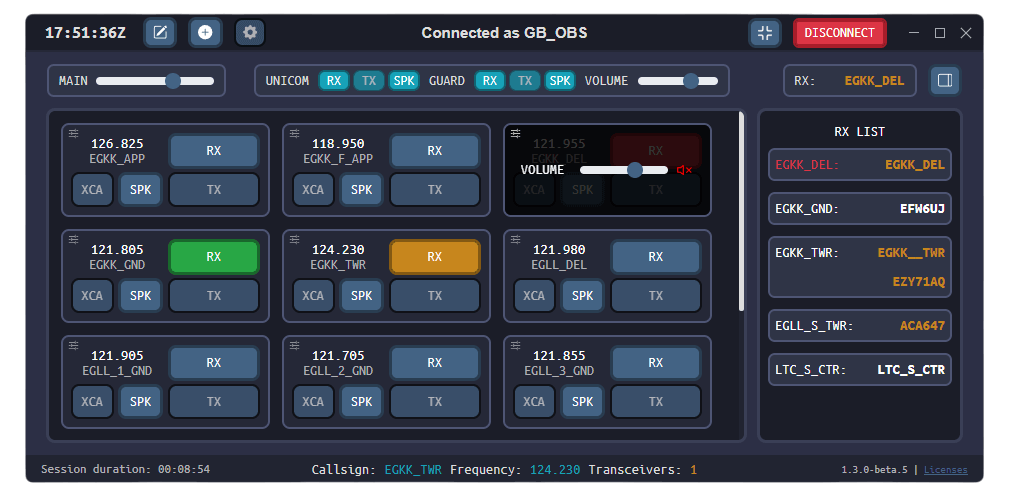The image size is (1013, 500).
Task: Toggle XCA on EGKK_APP card
Action: pos(92,189)
